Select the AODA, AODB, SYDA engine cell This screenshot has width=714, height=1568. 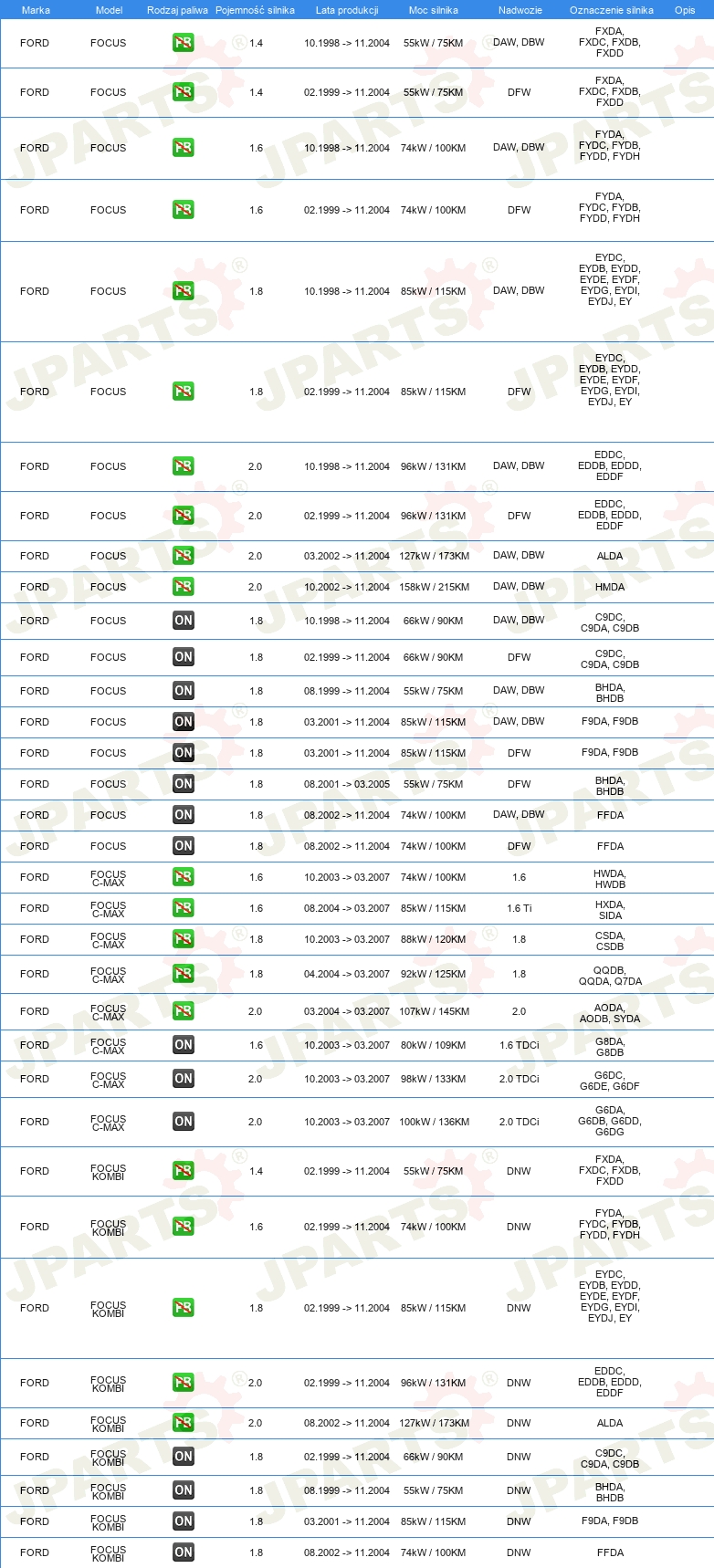610,1013
